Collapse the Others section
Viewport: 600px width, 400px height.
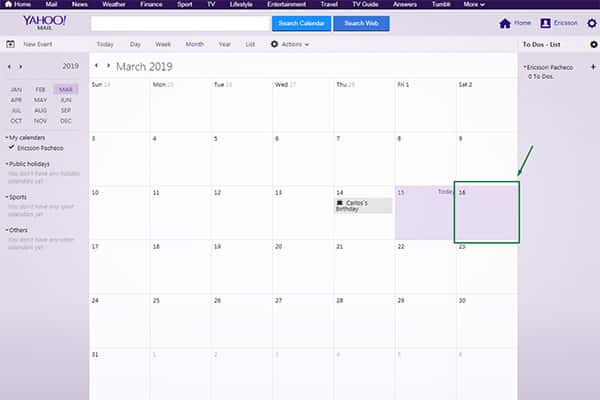coord(7,230)
